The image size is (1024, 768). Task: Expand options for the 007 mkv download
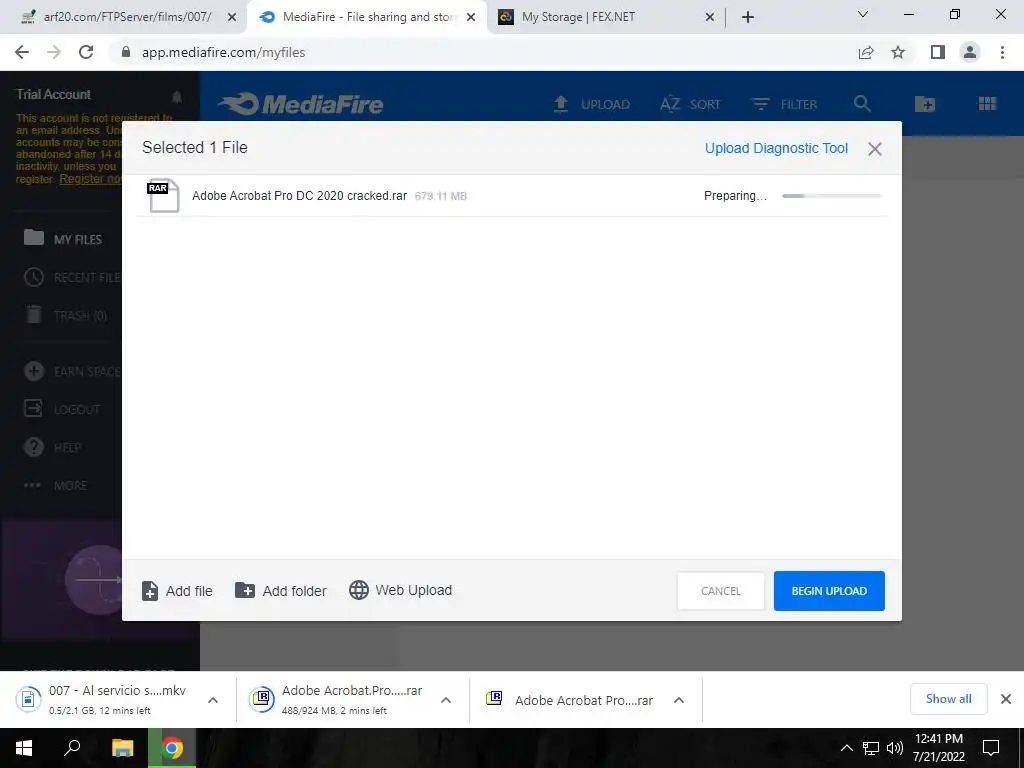[x=213, y=700]
